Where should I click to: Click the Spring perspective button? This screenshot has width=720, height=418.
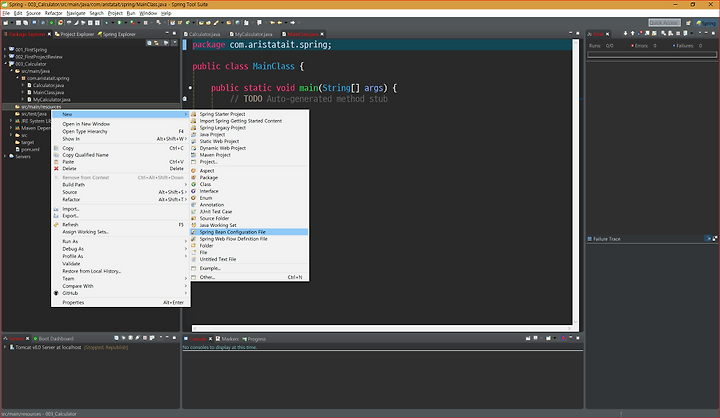click(706, 23)
